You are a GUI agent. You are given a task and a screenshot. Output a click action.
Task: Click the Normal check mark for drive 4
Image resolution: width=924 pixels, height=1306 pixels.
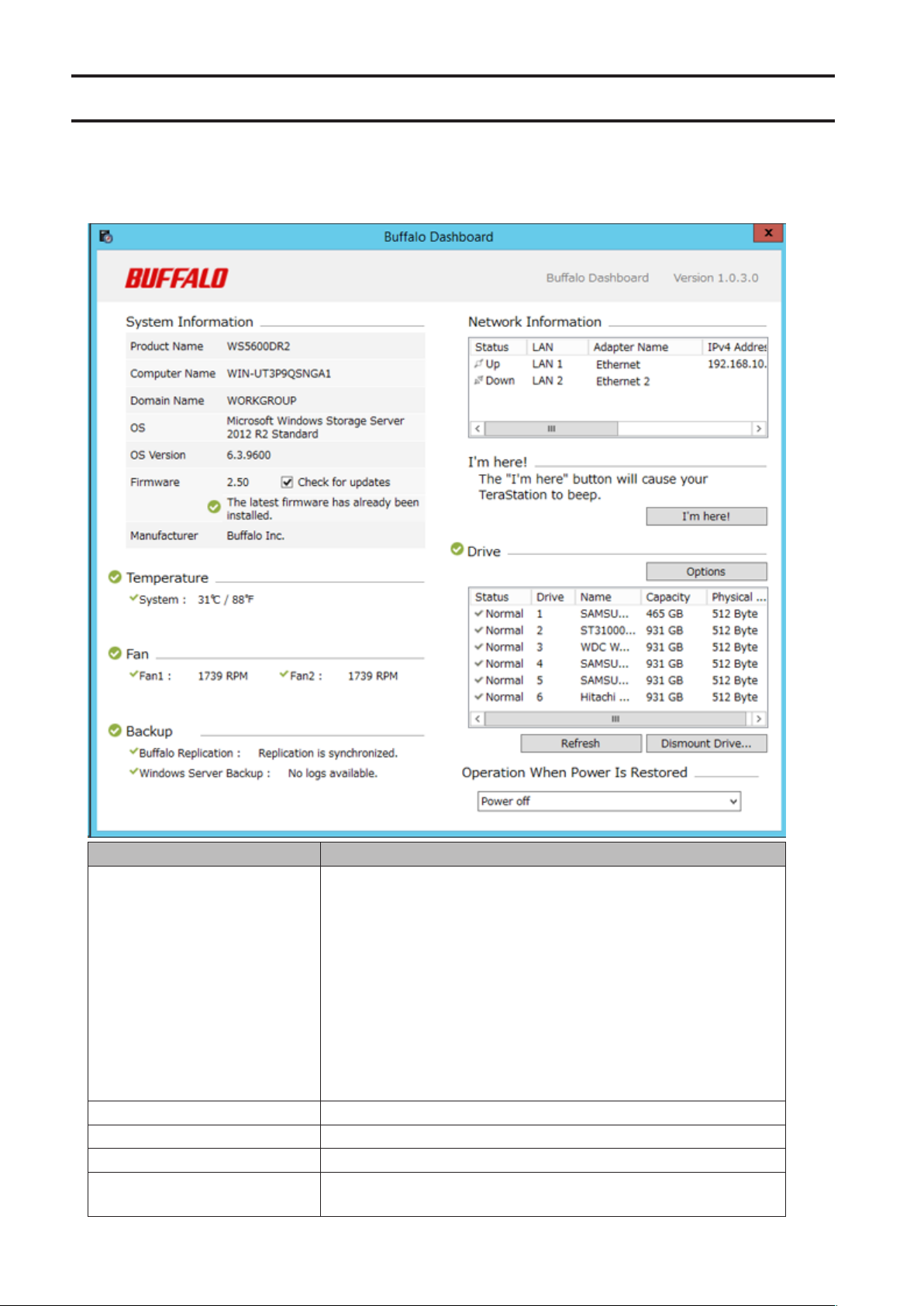pos(479,663)
